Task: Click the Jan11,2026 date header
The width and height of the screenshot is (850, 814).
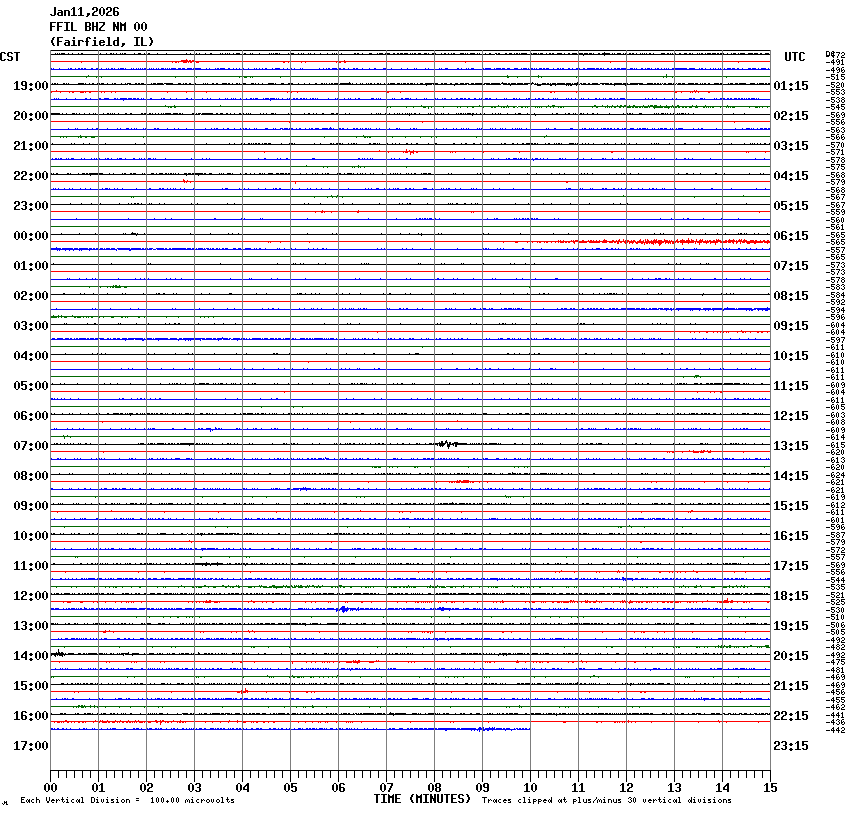Action: pyautogui.click(x=82, y=12)
